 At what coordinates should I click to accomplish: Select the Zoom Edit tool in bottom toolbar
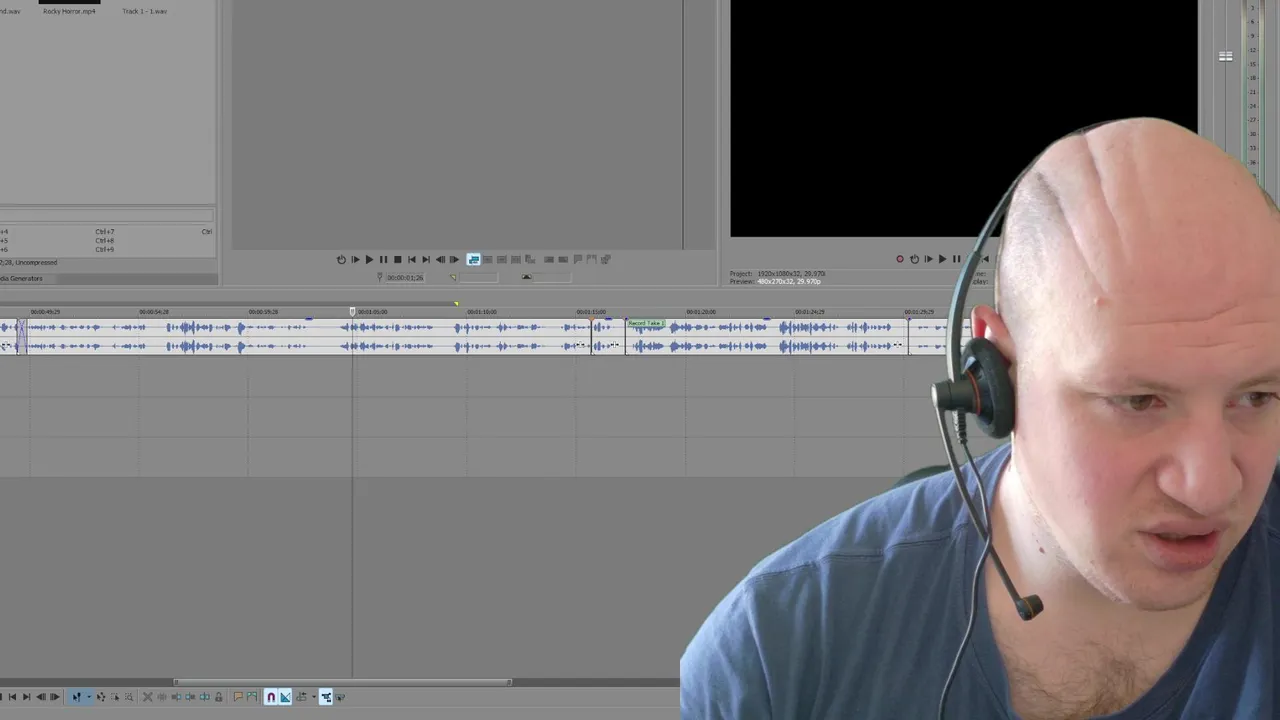click(128, 697)
